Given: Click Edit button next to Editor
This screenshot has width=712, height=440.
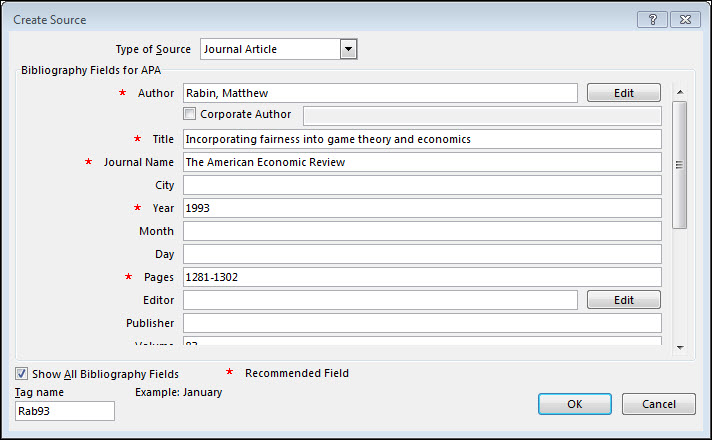Looking at the screenshot, I should pos(623,300).
